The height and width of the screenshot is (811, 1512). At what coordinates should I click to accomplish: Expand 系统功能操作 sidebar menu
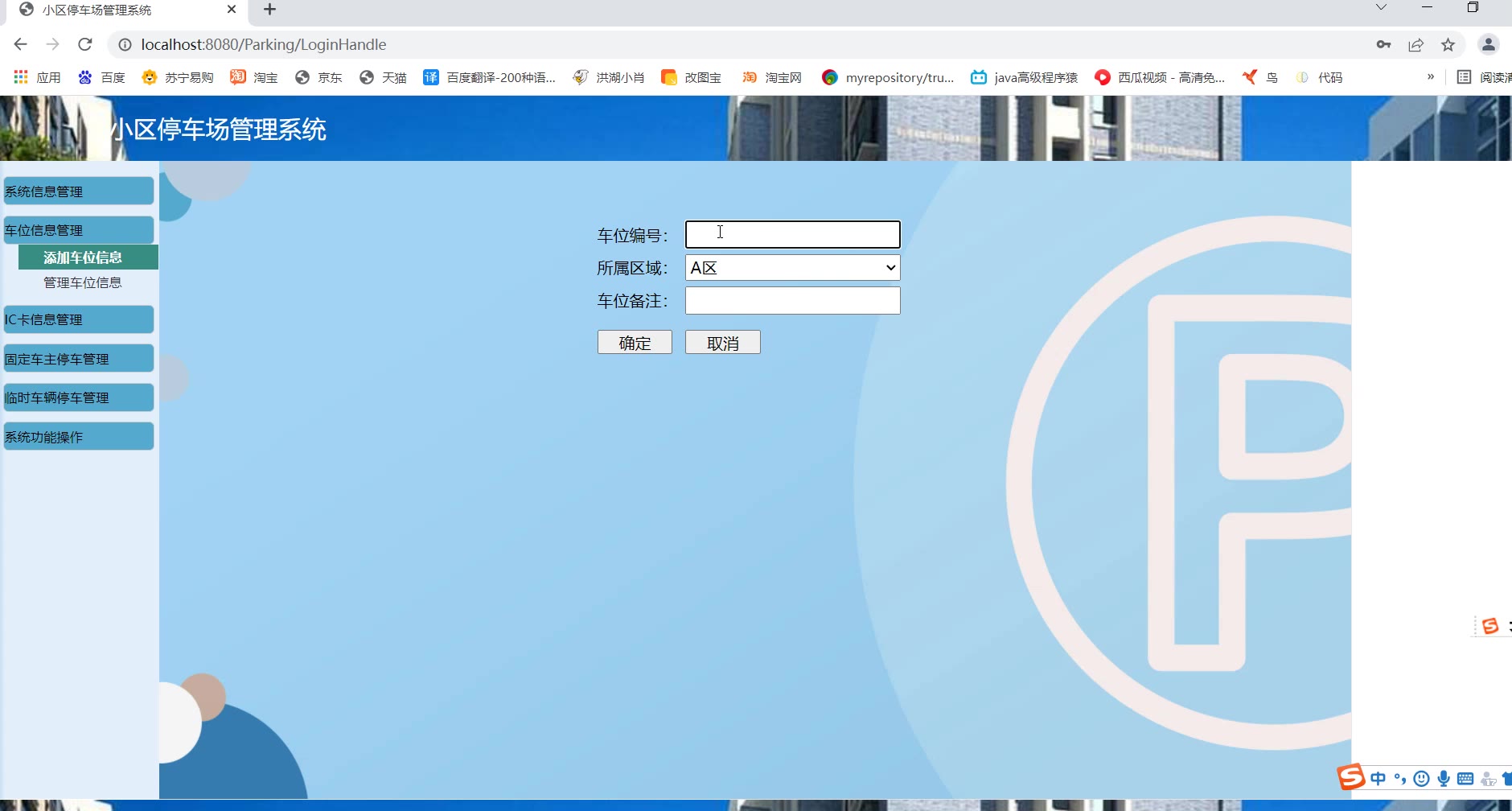click(x=78, y=436)
